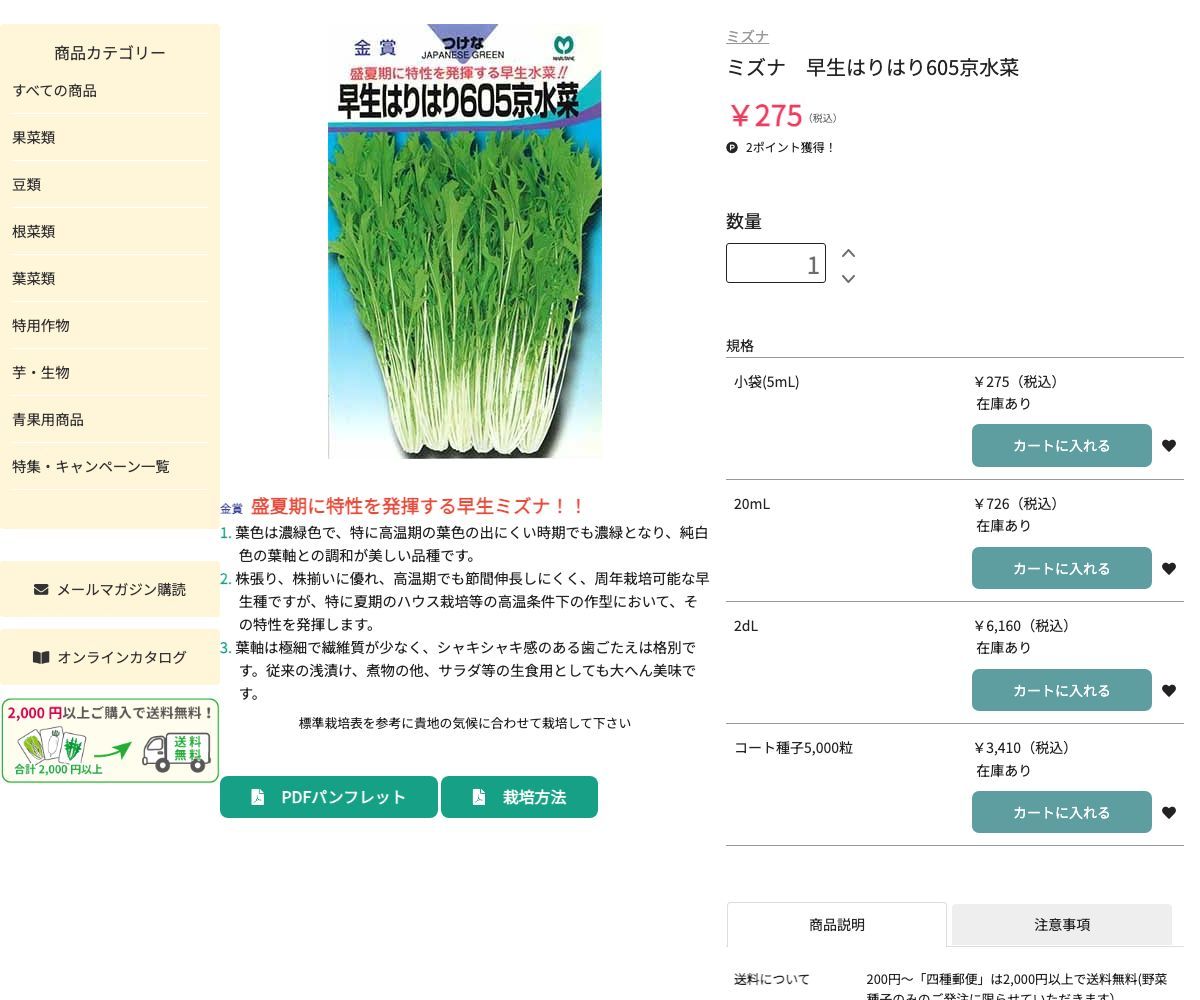Screen dimensions: 1200x1000
Task: Click the down chevron to decrease quantity
Action: 848,279
